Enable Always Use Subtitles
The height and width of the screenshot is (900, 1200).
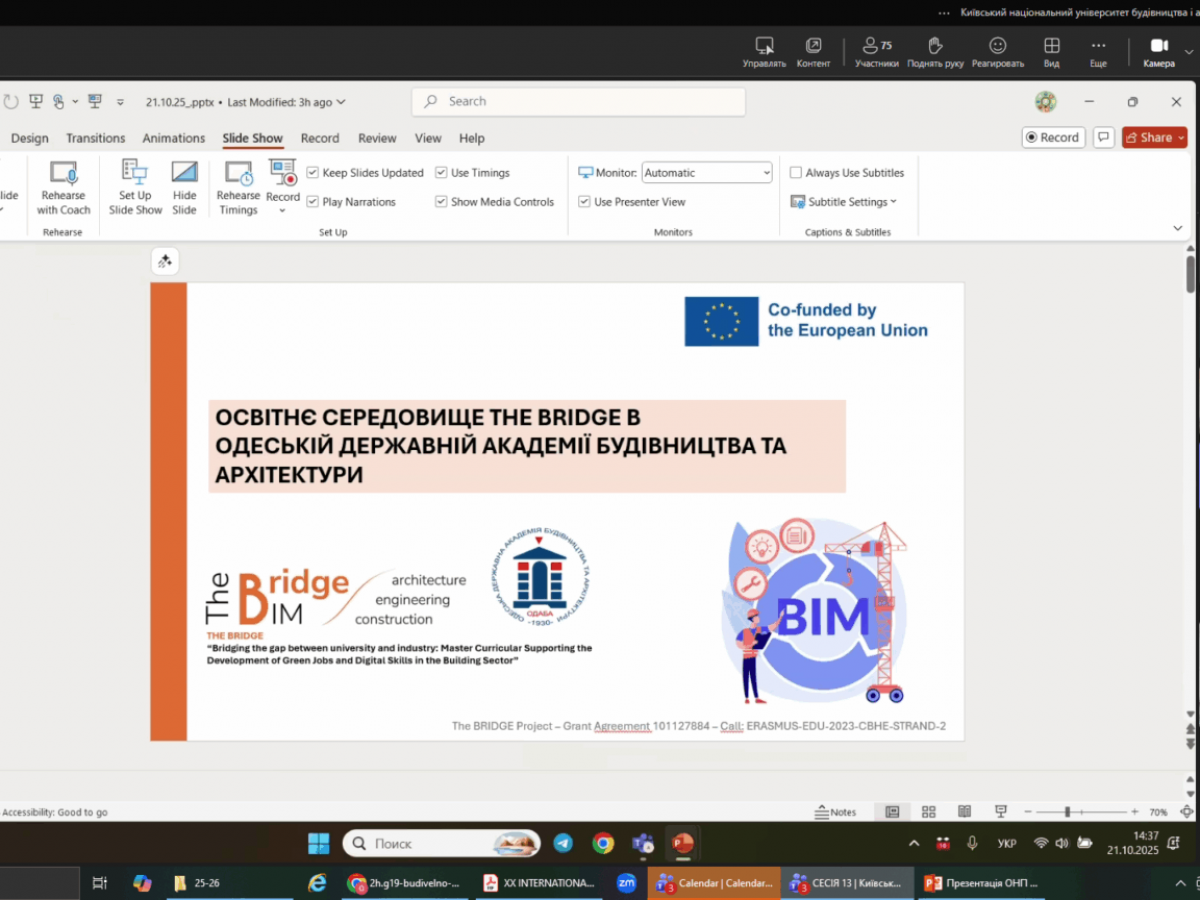(795, 172)
